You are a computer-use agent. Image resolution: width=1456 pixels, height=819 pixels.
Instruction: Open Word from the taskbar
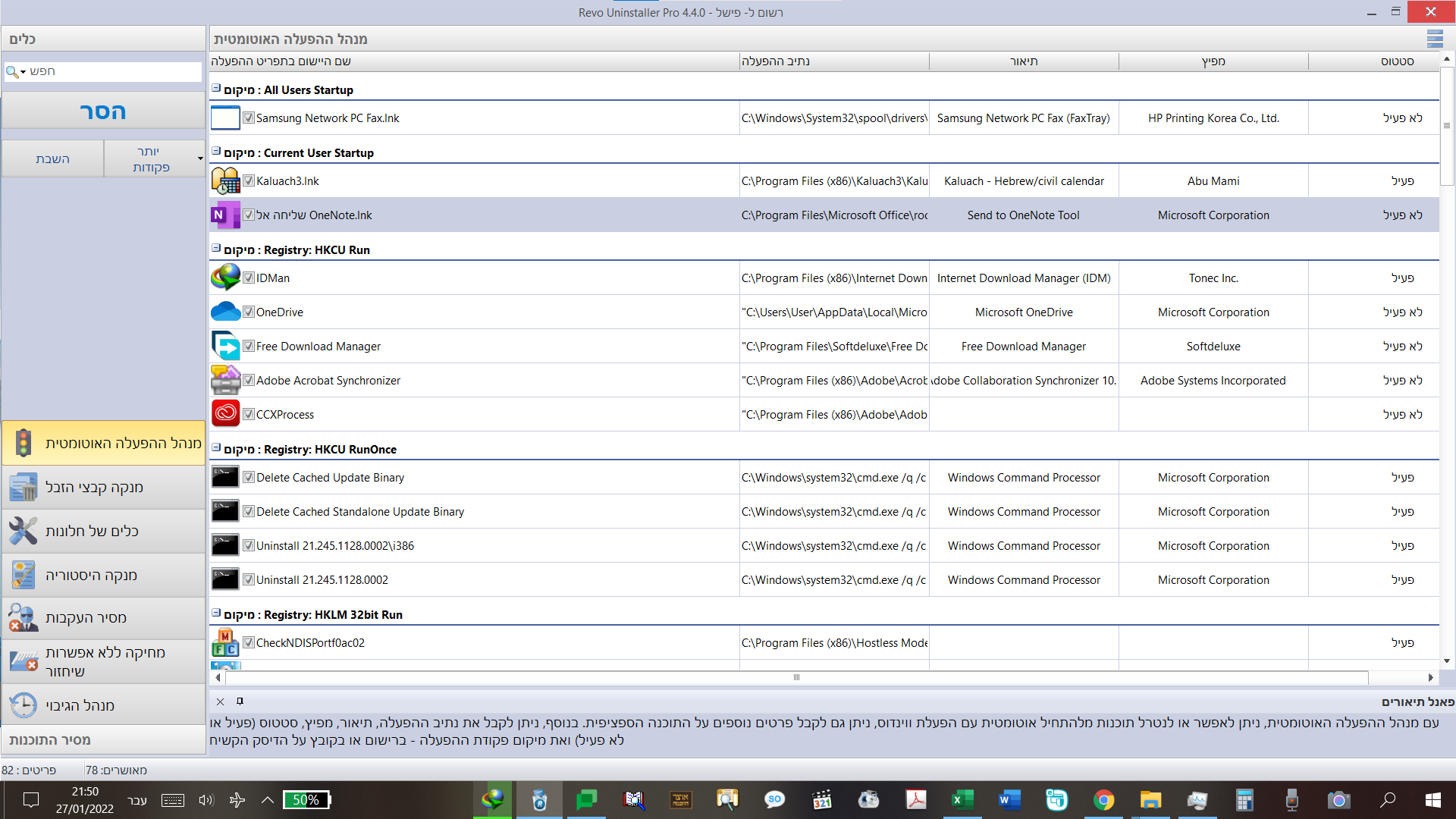tap(1009, 800)
